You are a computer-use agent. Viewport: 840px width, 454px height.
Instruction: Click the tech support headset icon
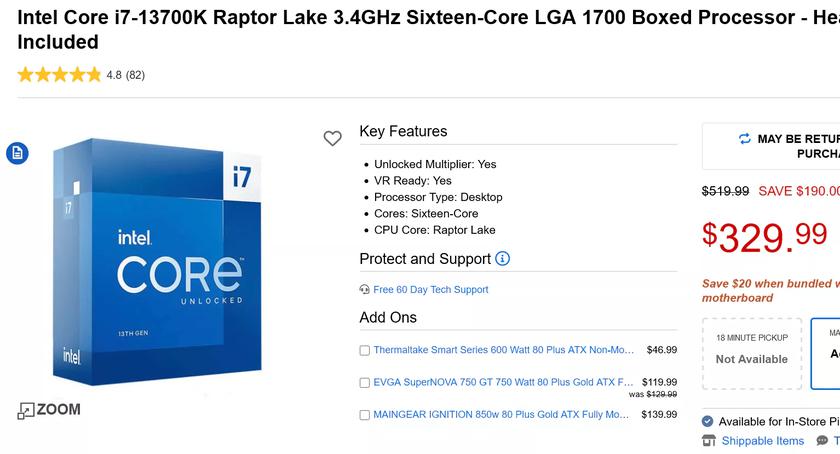365,290
